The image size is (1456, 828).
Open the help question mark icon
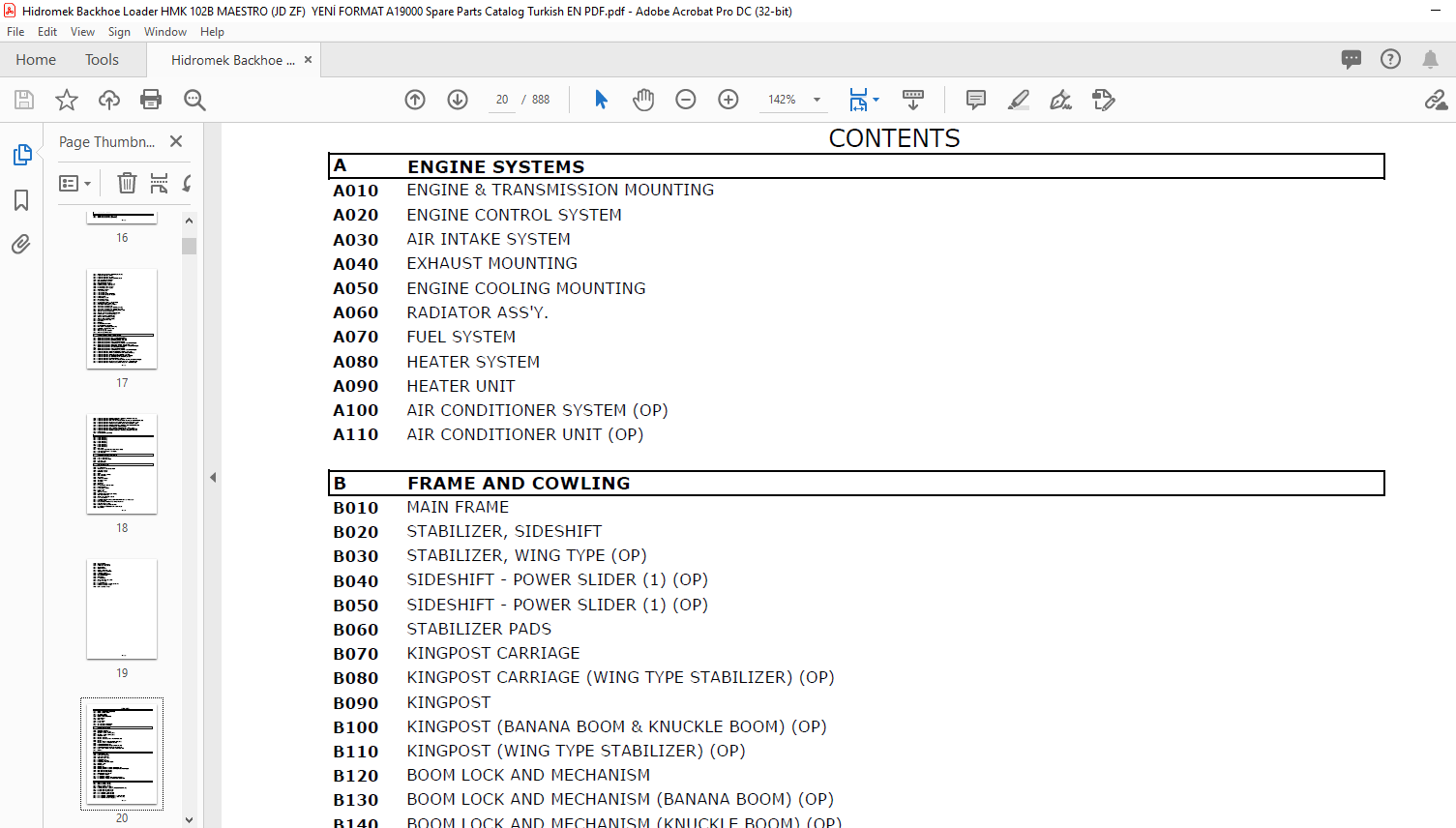click(1390, 59)
